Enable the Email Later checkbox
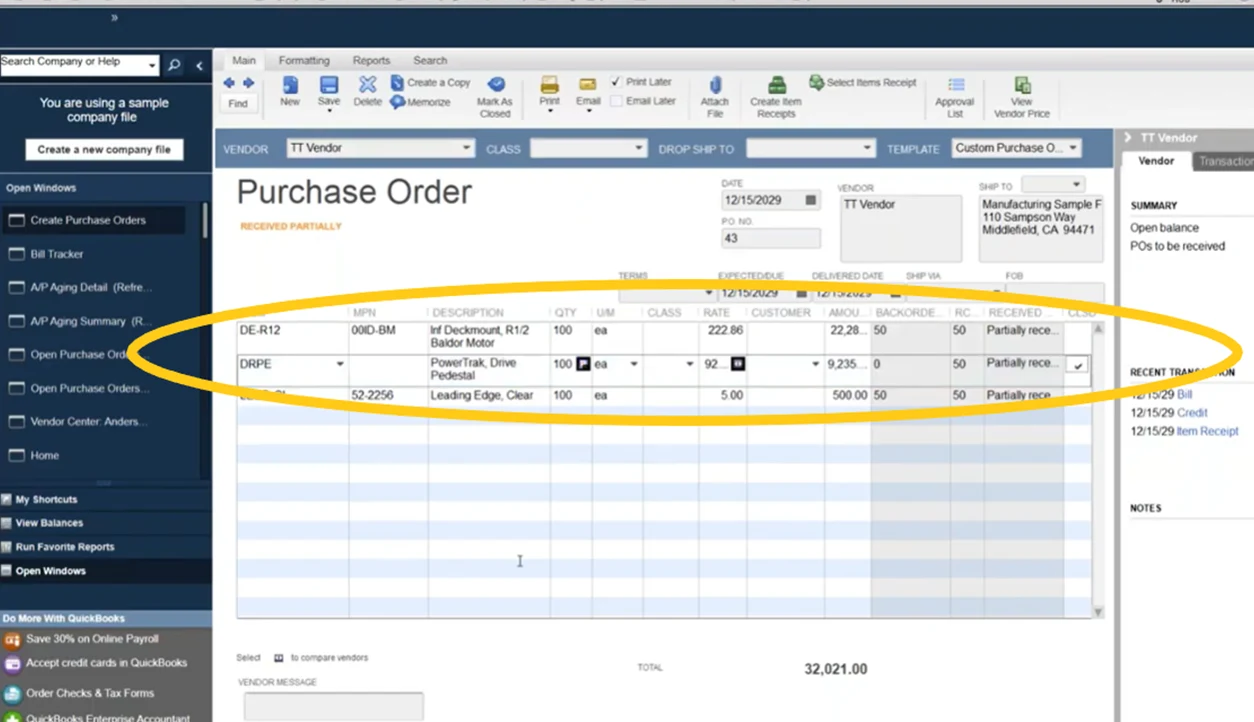 click(x=616, y=101)
